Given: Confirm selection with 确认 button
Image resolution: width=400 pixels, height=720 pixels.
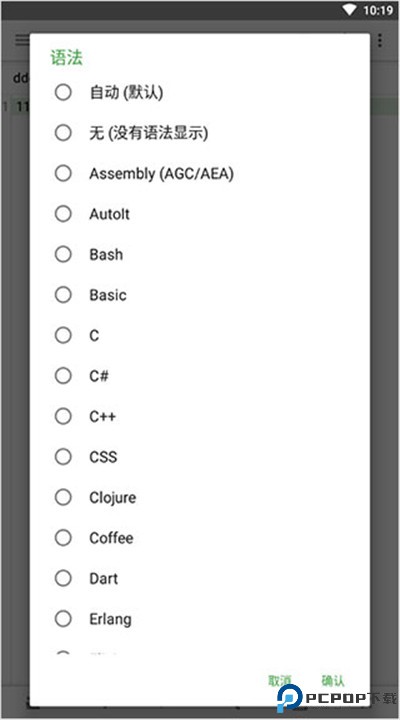Looking at the screenshot, I should pos(333,681).
